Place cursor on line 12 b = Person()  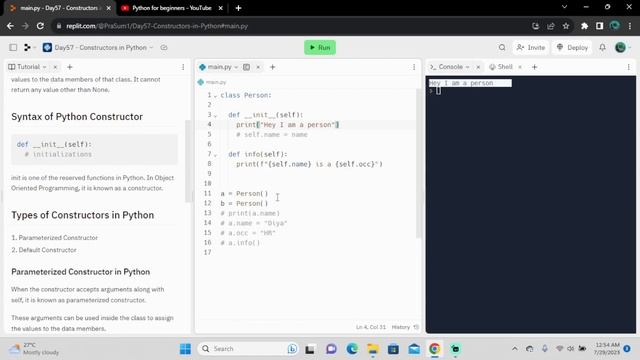click(244, 203)
